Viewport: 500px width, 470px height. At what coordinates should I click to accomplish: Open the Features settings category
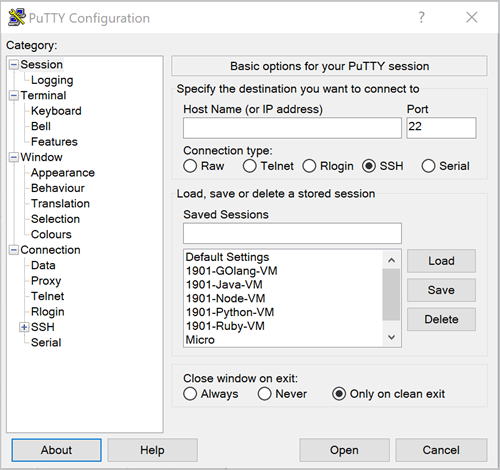tap(54, 142)
